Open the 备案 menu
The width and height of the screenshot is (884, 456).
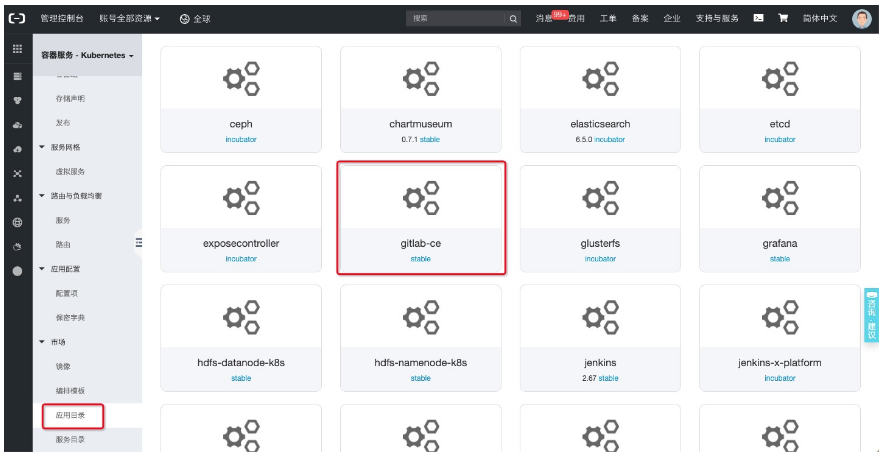(640, 19)
